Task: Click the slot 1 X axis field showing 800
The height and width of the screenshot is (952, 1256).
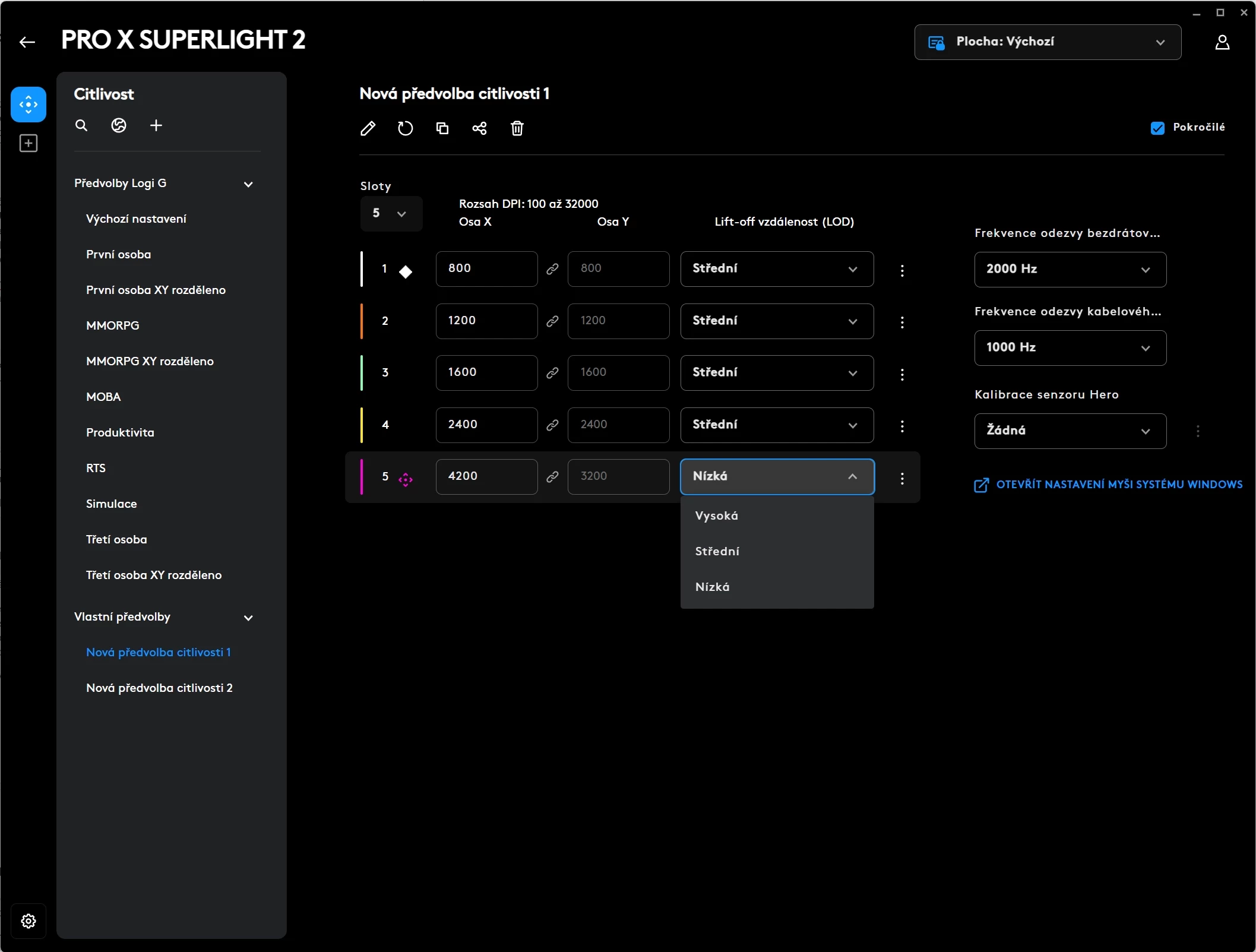Action: coord(486,269)
